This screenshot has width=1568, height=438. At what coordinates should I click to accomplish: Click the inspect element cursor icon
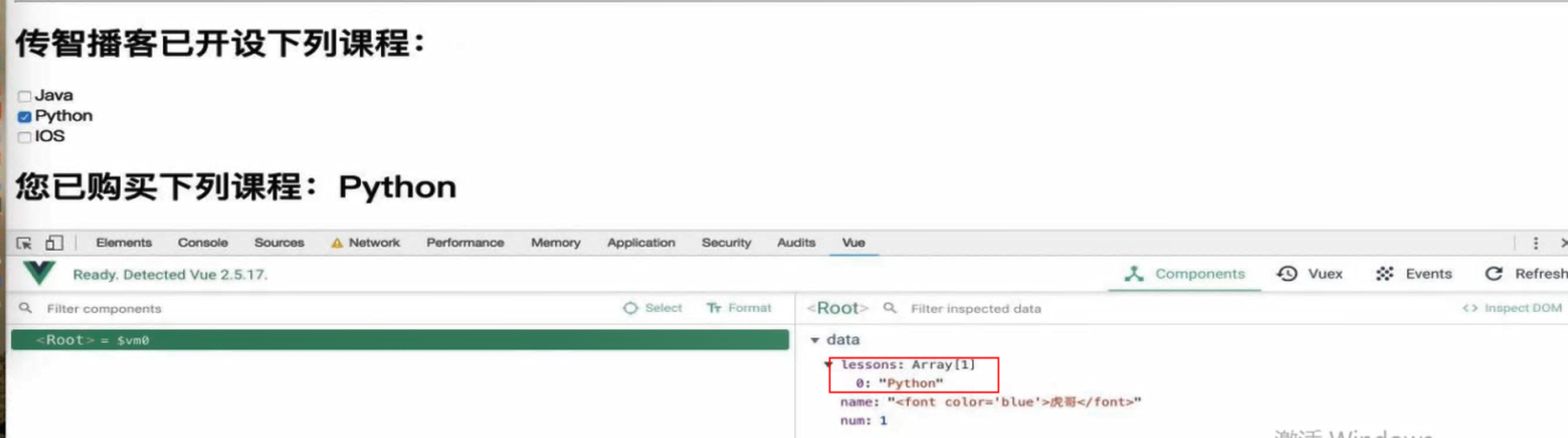[24, 242]
